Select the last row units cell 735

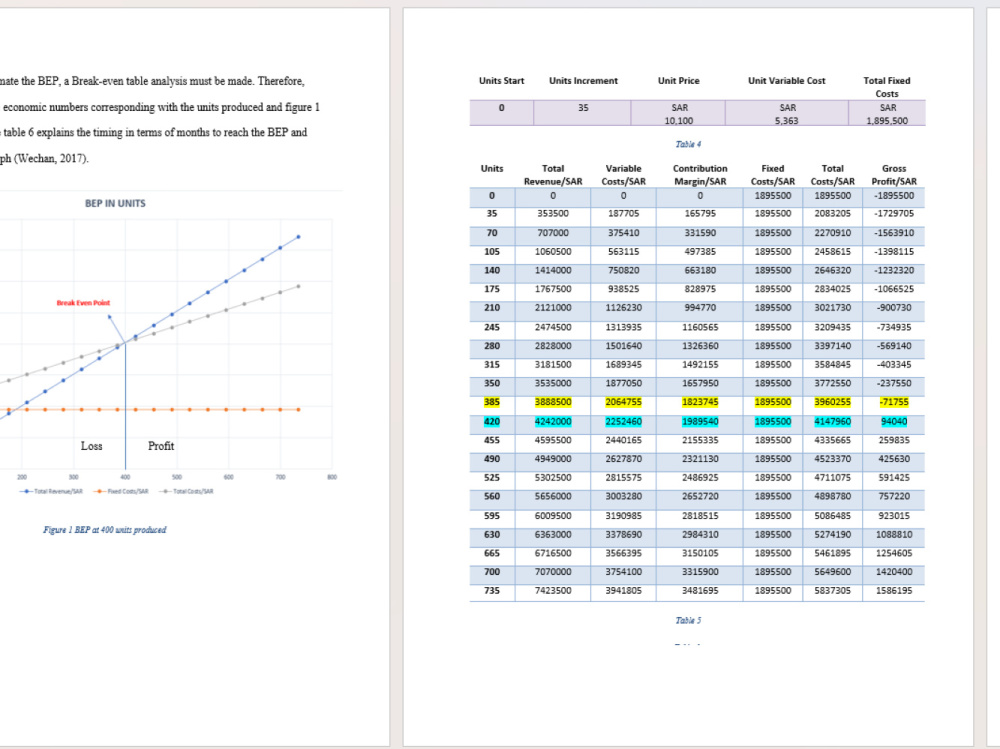492,591
